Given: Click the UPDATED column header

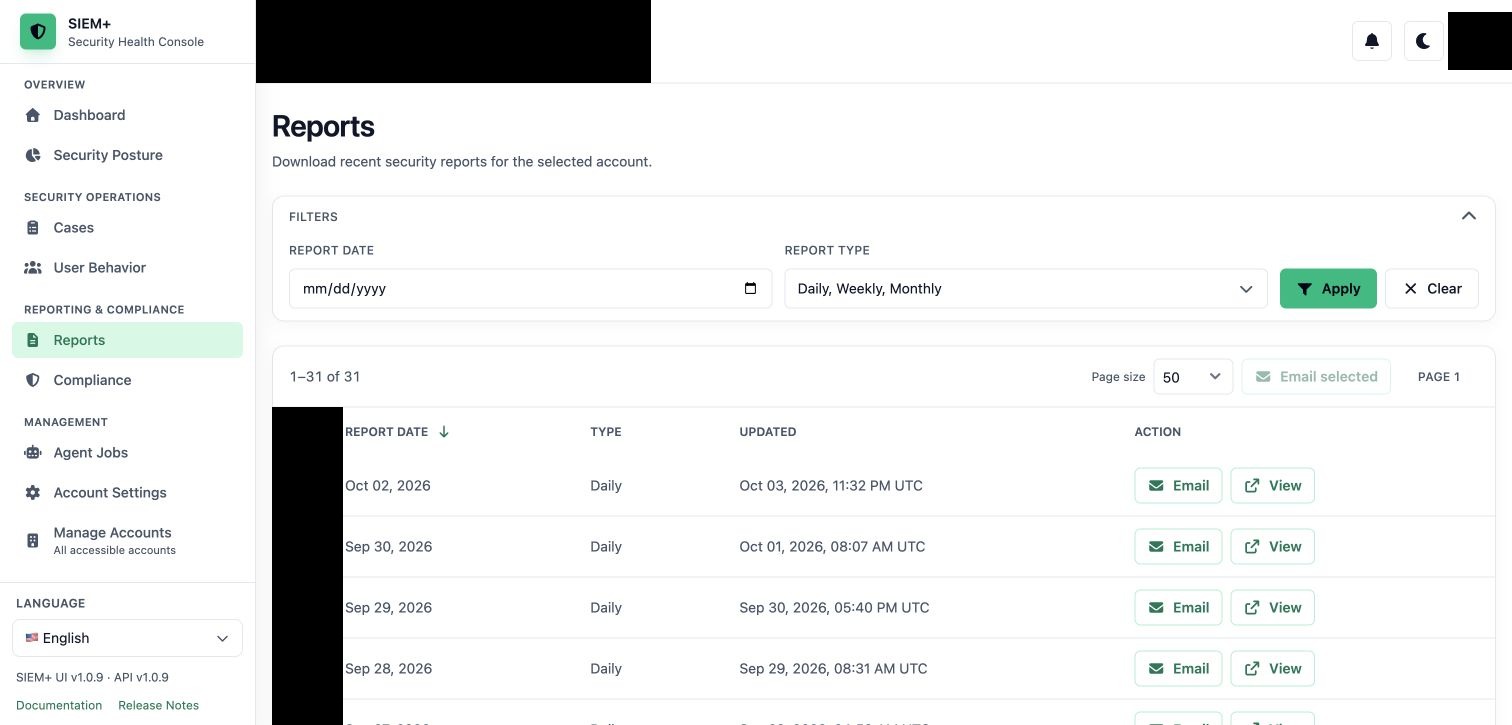Looking at the screenshot, I should pos(768,432).
